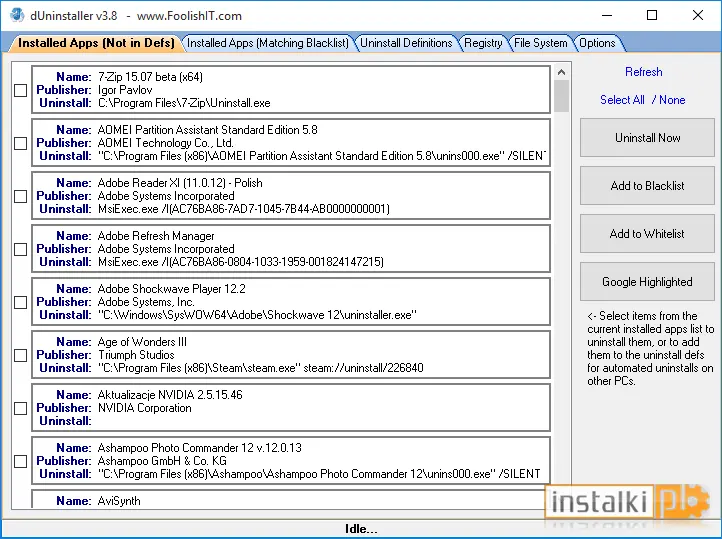Click the Adobe Refresh Manager name text

point(156,236)
